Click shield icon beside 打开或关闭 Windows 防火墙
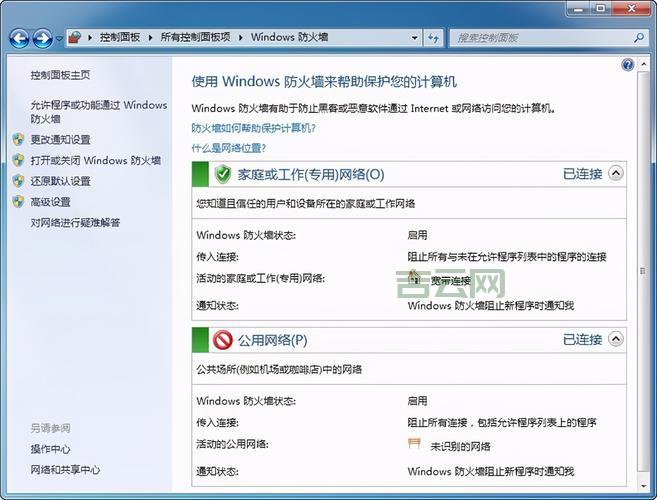 [18, 160]
